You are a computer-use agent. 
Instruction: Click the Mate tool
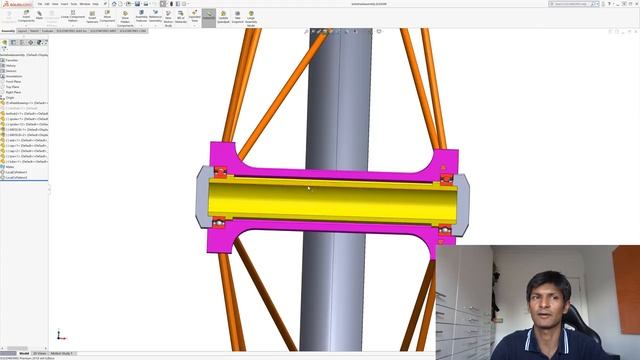[x=39, y=16]
